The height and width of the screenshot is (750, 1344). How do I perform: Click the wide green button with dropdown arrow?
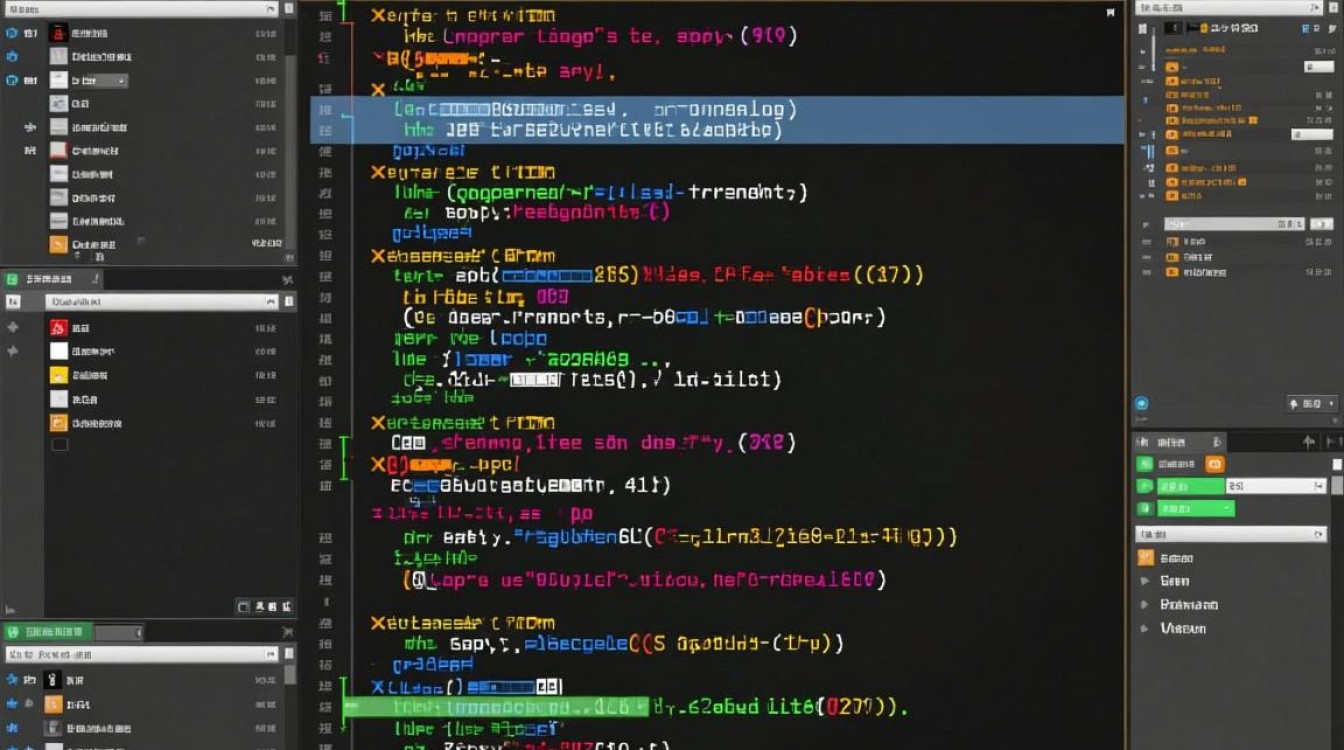point(1195,509)
